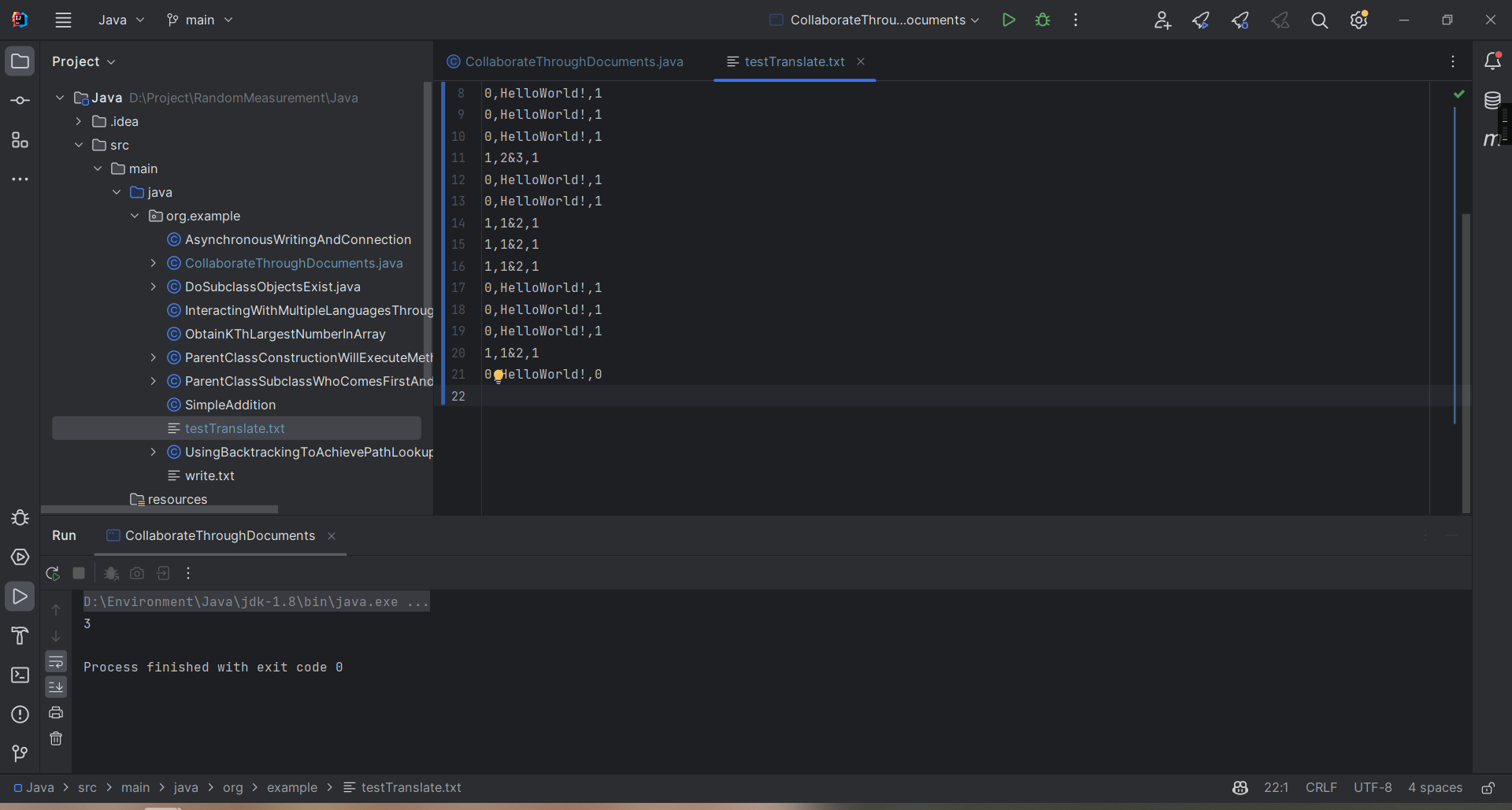
Task: Run CollaborateThroughDocuments with the green play icon
Action: [1008, 20]
